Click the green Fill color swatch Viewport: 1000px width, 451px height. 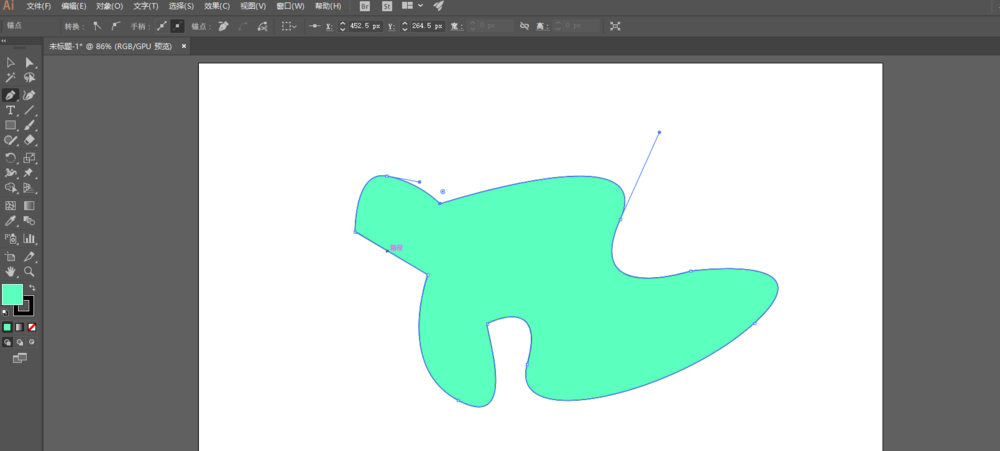click(12, 294)
